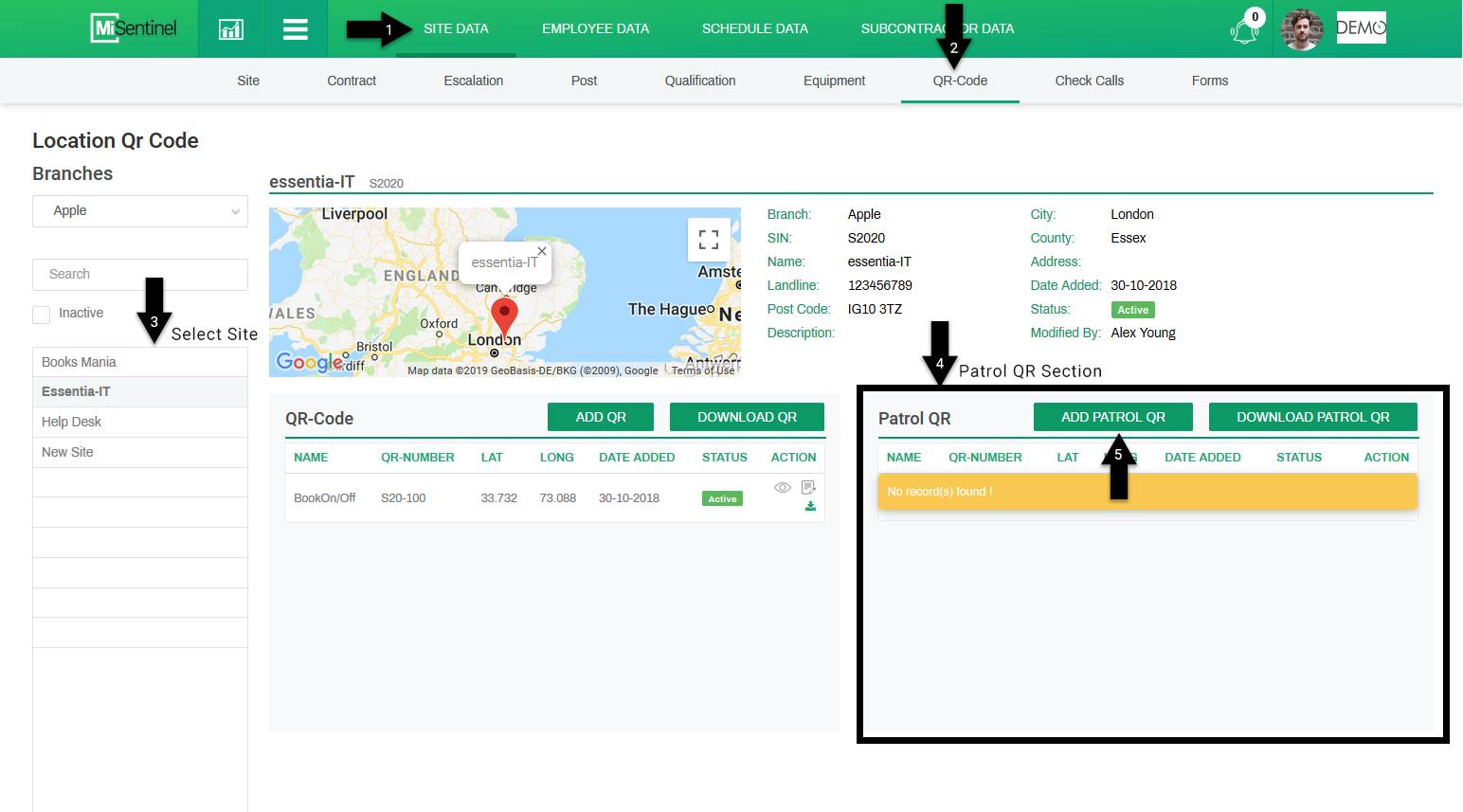The width and height of the screenshot is (1463, 812).
Task: Open the user profile avatar
Action: click(x=1301, y=29)
